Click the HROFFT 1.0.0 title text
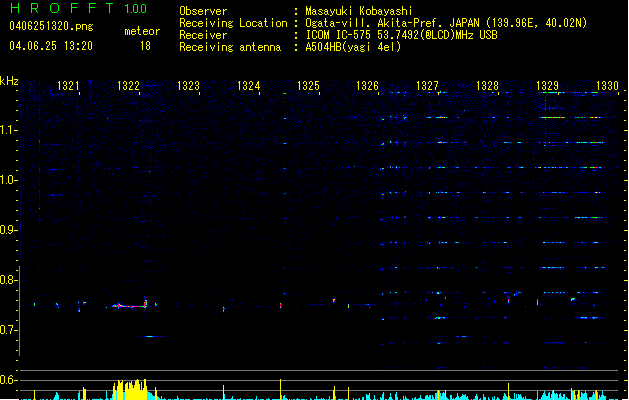The height and width of the screenshot is (400, 629). coord(78,8)
